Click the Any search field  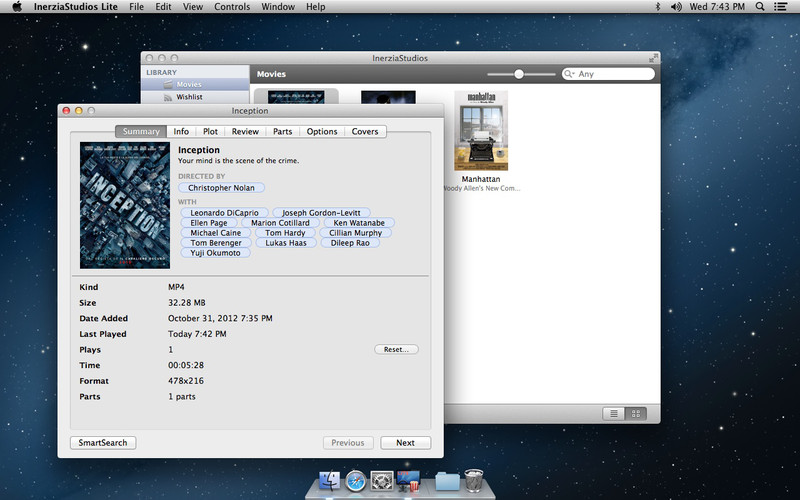[x=608, y=74]
